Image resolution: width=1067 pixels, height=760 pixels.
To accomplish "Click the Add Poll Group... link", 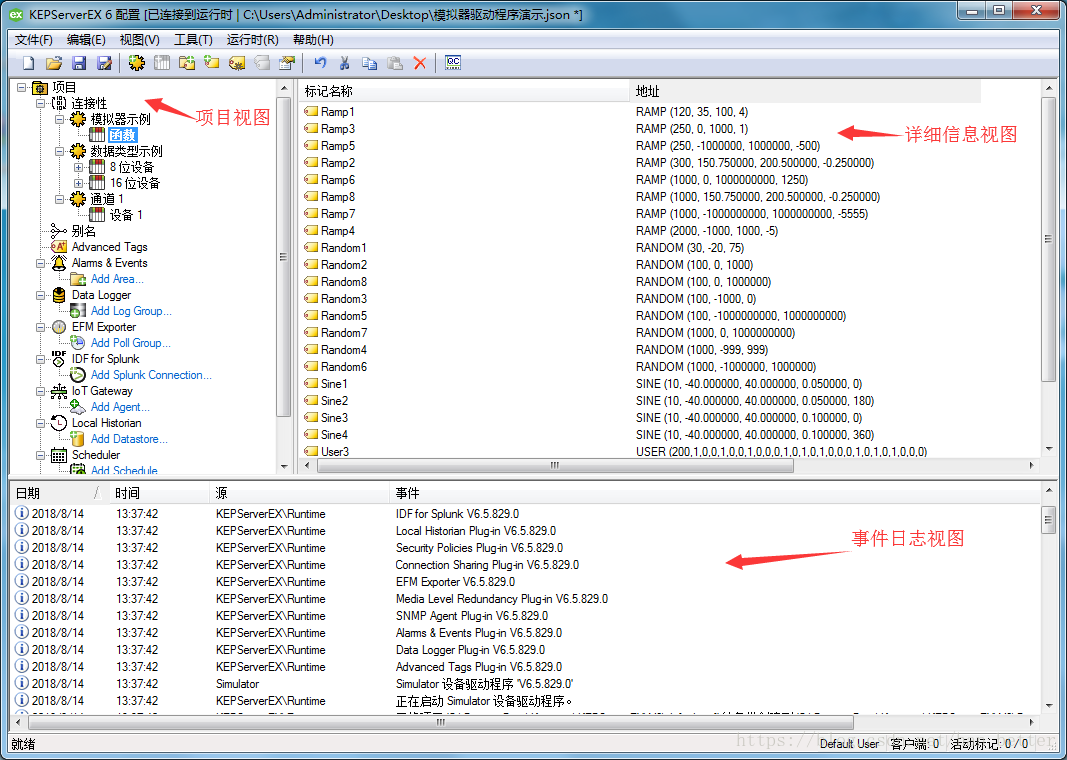I will coord(131,343).
